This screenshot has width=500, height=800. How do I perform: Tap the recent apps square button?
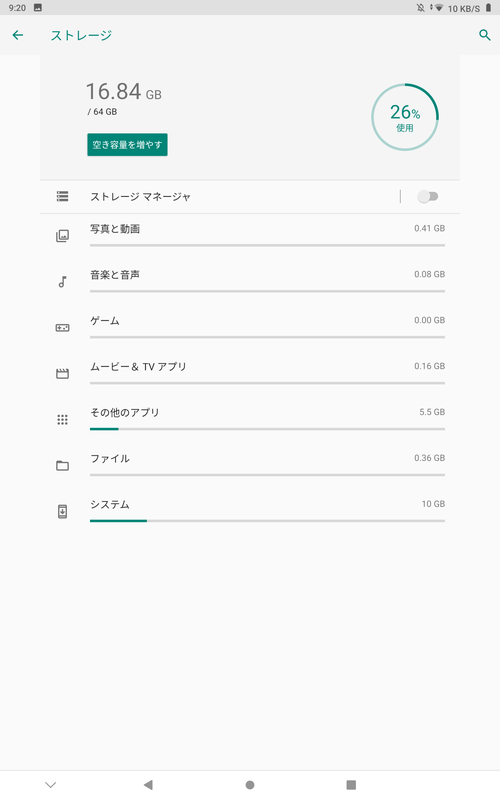tap(351, 785)
